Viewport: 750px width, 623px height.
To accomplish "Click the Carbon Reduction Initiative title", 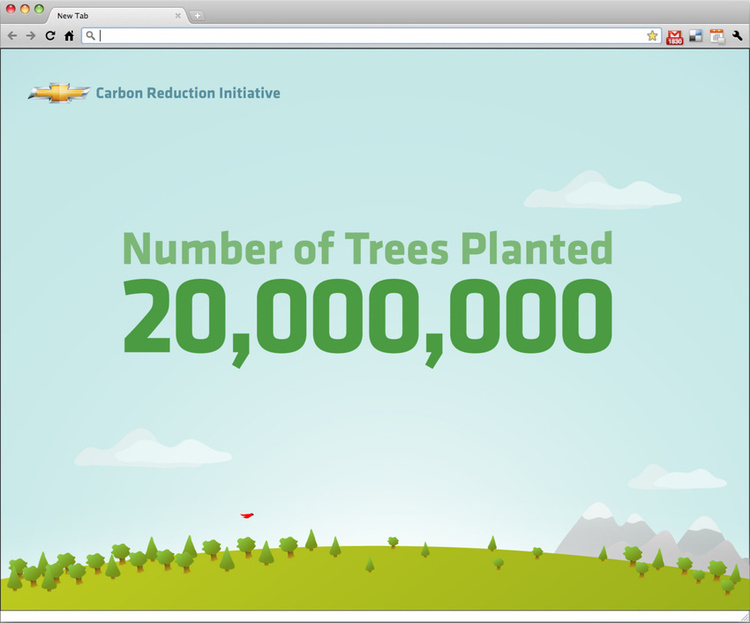I will point(188,93).
